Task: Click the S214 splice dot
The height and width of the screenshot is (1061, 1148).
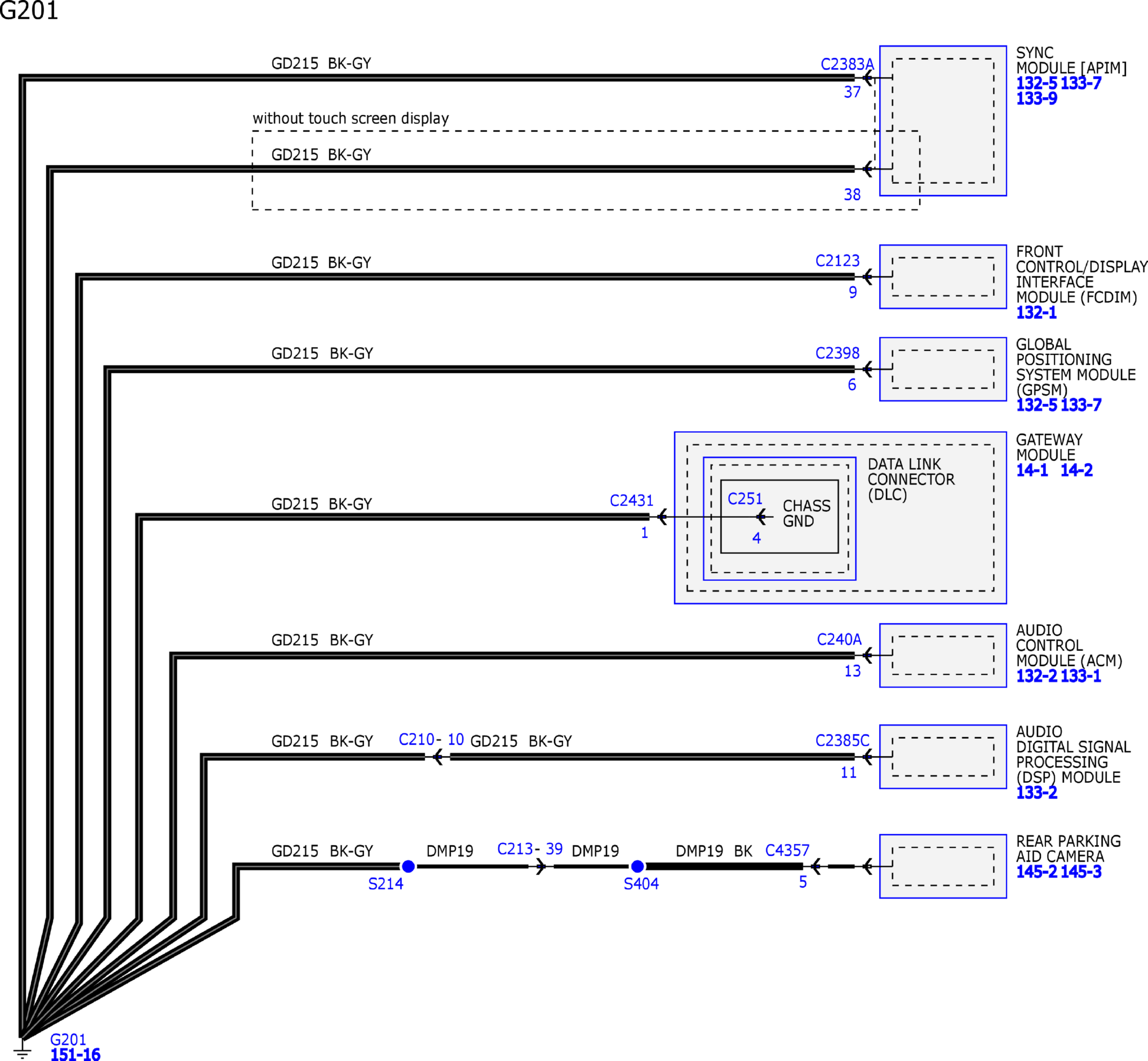Action: [409, 866]
